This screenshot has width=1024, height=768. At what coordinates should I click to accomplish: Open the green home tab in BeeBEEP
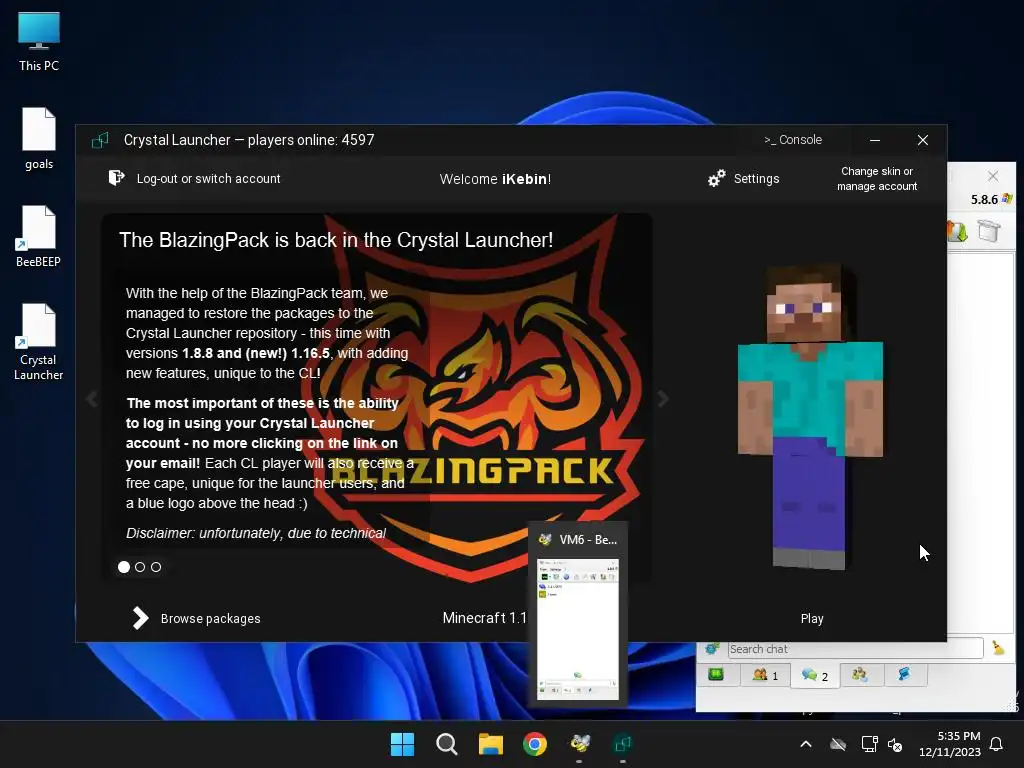point(716,675)
